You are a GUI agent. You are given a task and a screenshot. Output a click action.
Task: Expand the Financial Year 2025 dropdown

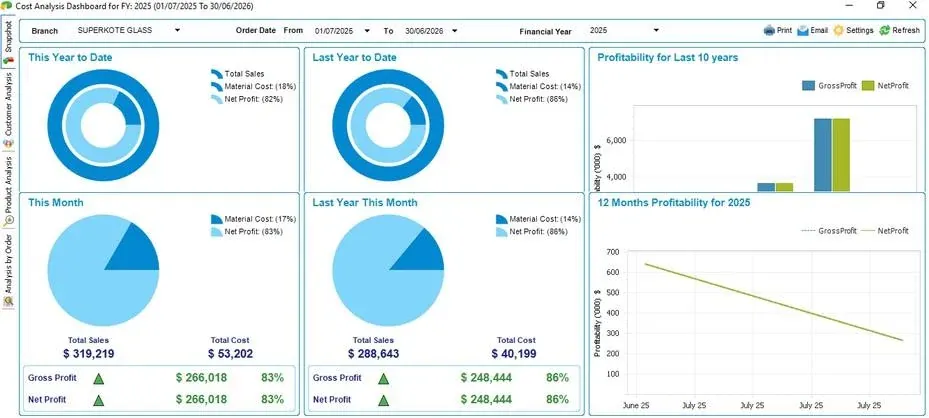tap(656, 30)
